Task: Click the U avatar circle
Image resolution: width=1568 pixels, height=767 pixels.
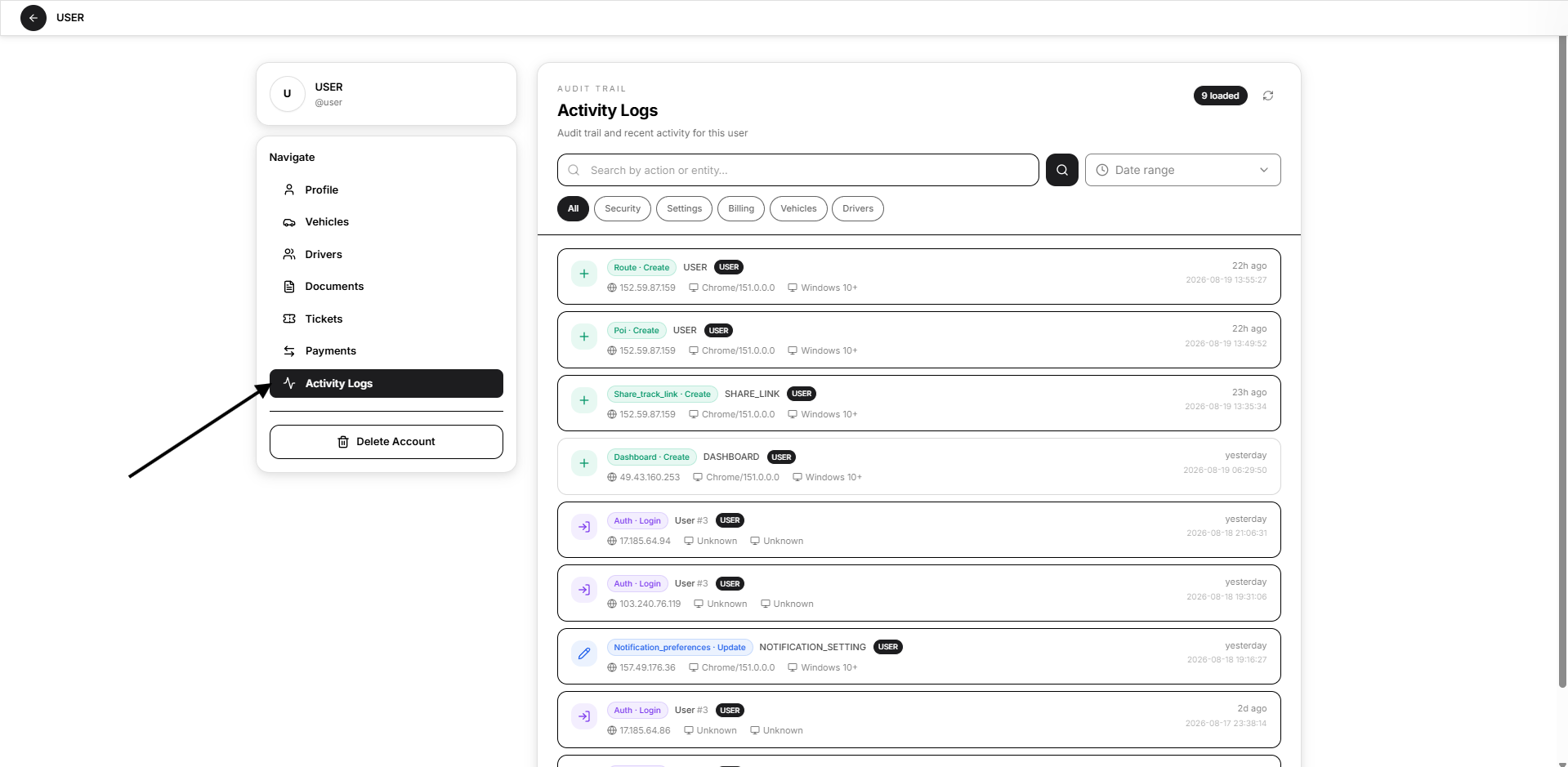Action: (x=288, y=94)
